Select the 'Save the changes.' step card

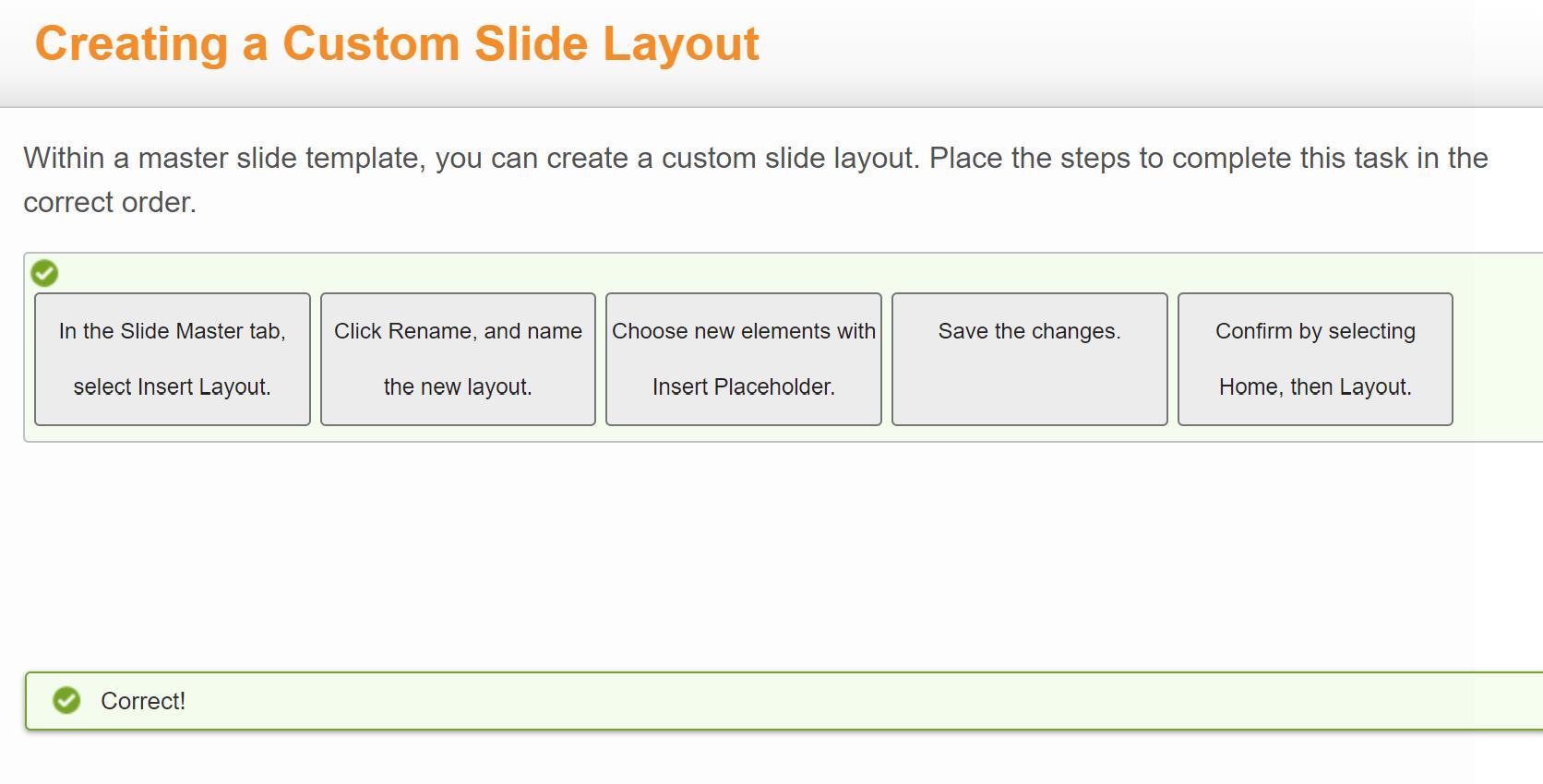pyautogui.click(x=1029, y=360)
